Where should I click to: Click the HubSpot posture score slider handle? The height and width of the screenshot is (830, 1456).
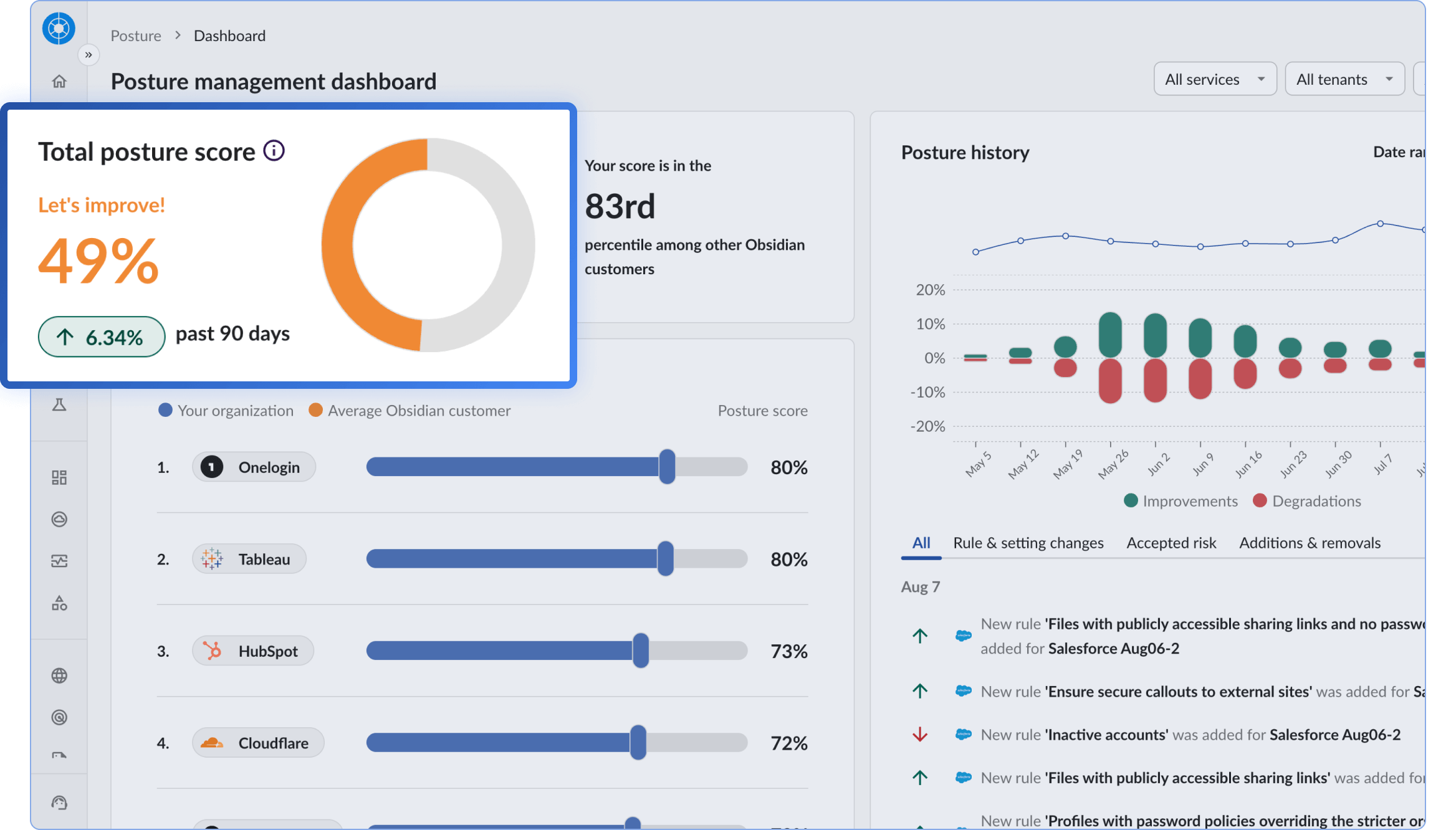pyautogui.click(x=640, y=651)
